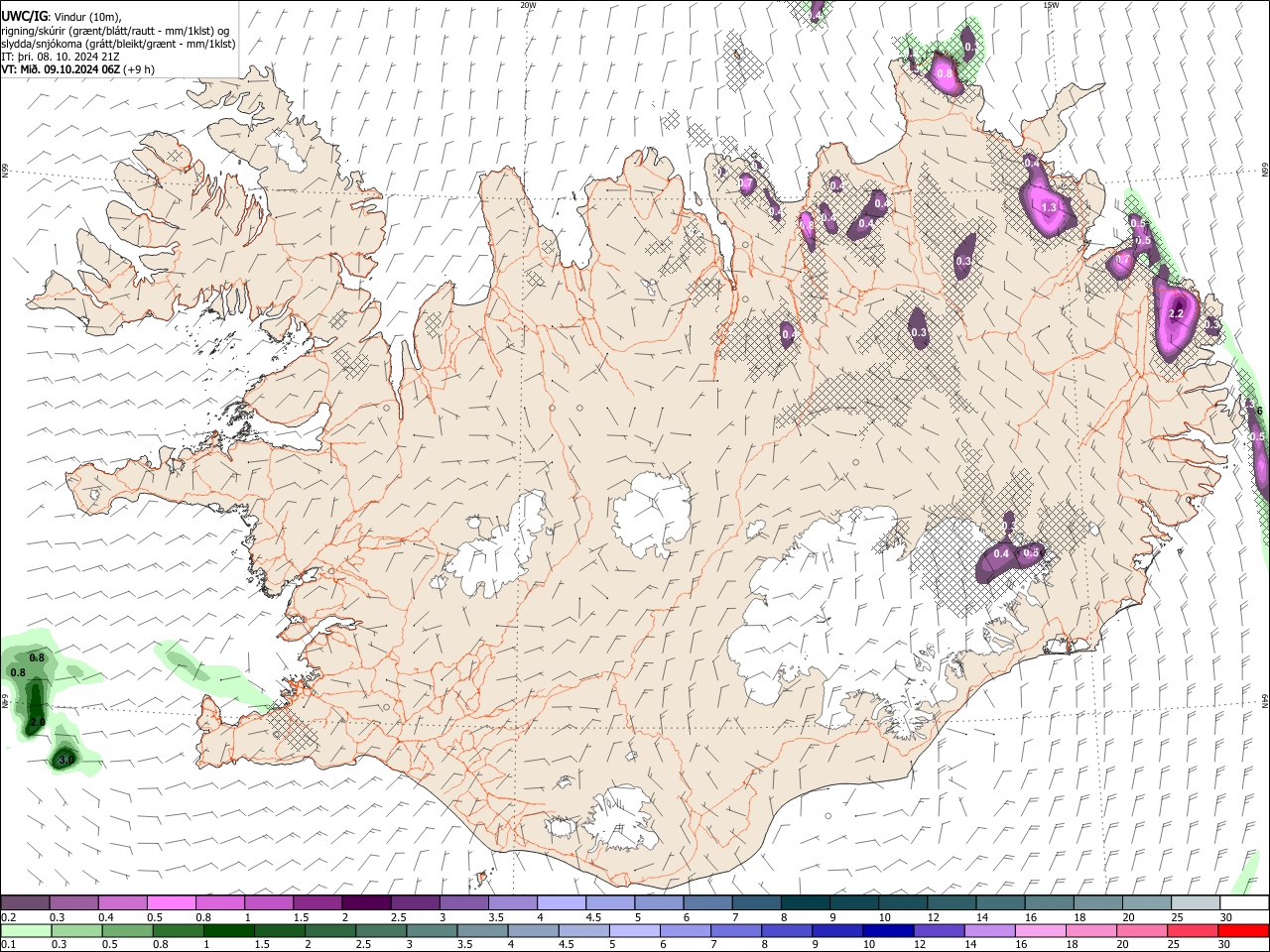Click the '10' label on the snow scale
This screenshot has height=952, width=1270.
pyautogui.click(x=884, y=917)
